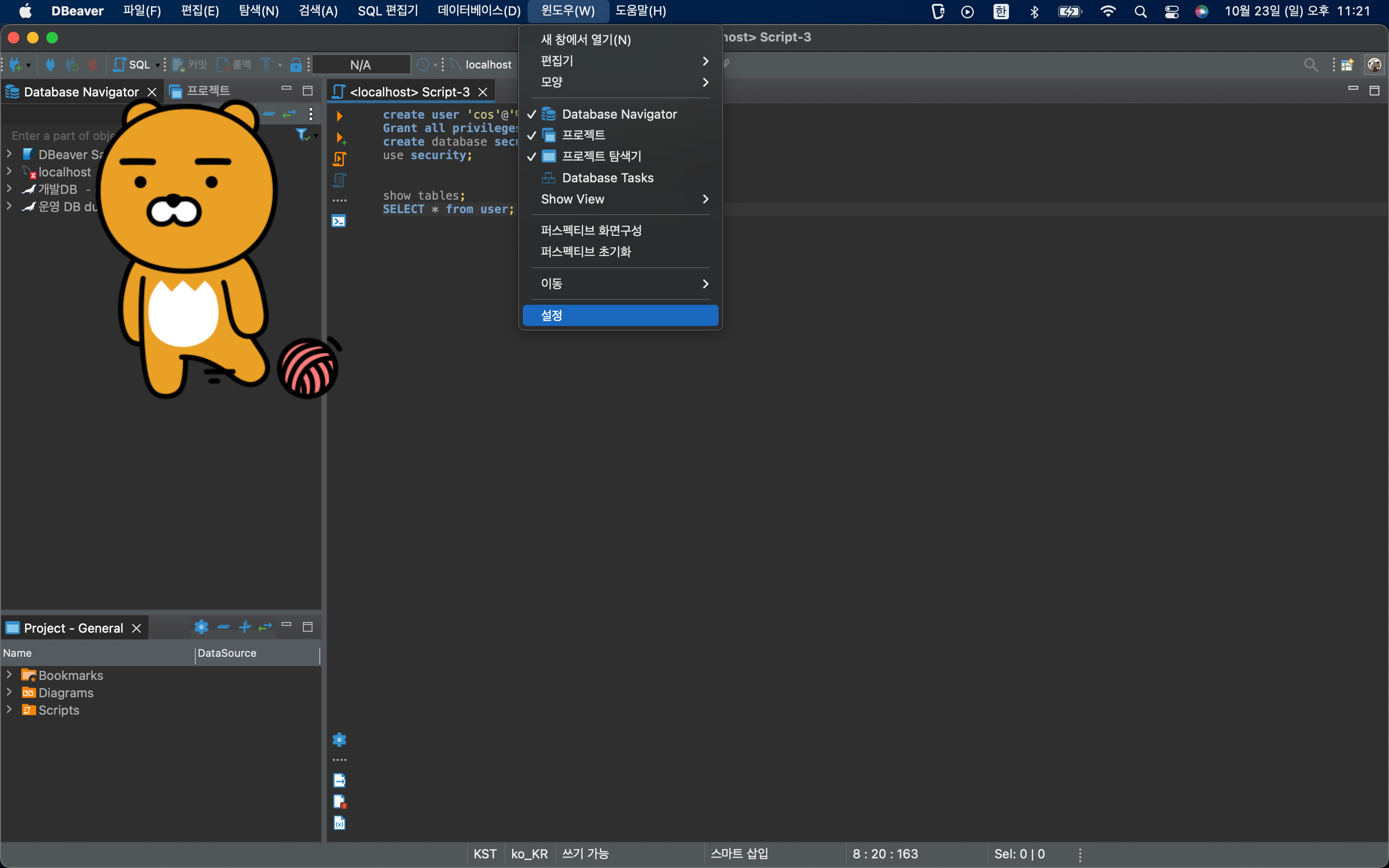Click the new connection plug icon

tap(15, 64)
